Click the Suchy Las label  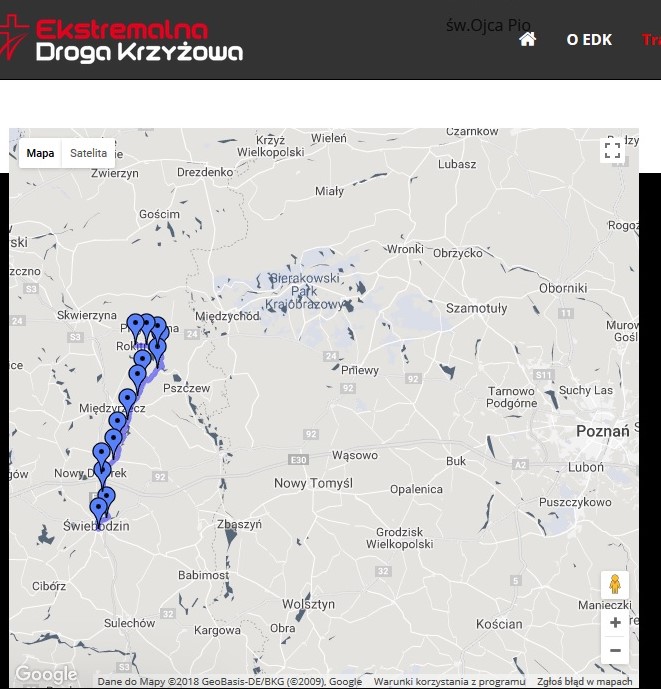click(x=585, y=390)
